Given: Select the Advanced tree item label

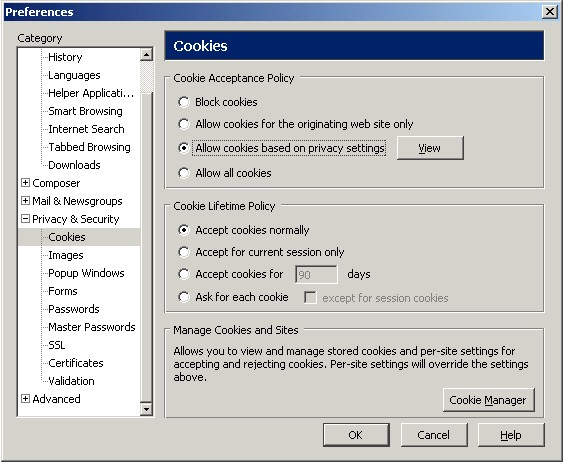Looking at the screenshot, I should click(x=56, y=399).
